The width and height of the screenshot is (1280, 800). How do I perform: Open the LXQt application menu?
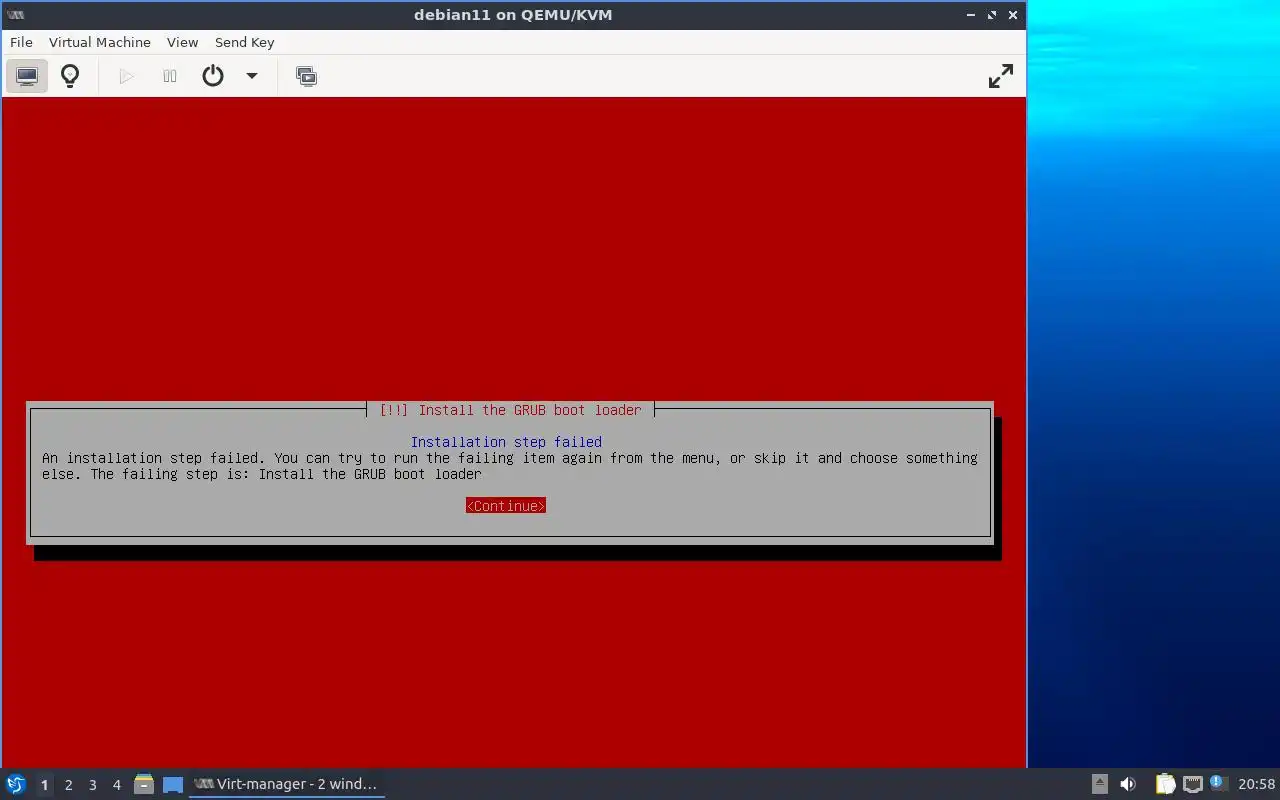coord(15,784)
